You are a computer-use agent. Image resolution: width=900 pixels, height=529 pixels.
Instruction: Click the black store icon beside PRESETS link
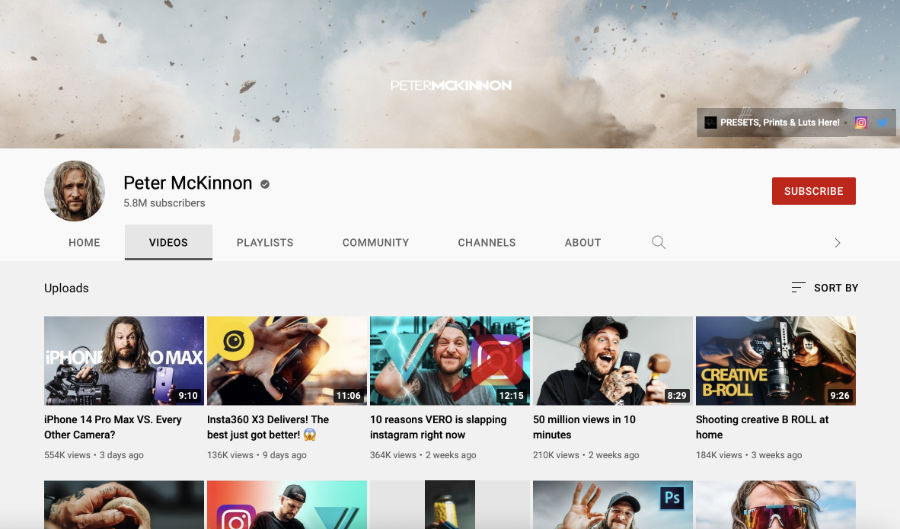710,123
